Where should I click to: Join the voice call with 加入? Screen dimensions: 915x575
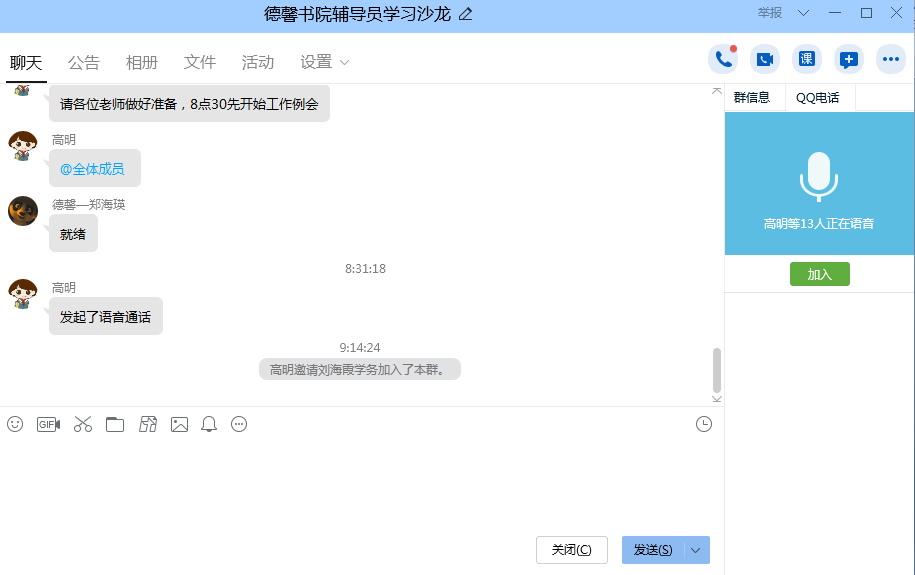click(x=819, y=274)
